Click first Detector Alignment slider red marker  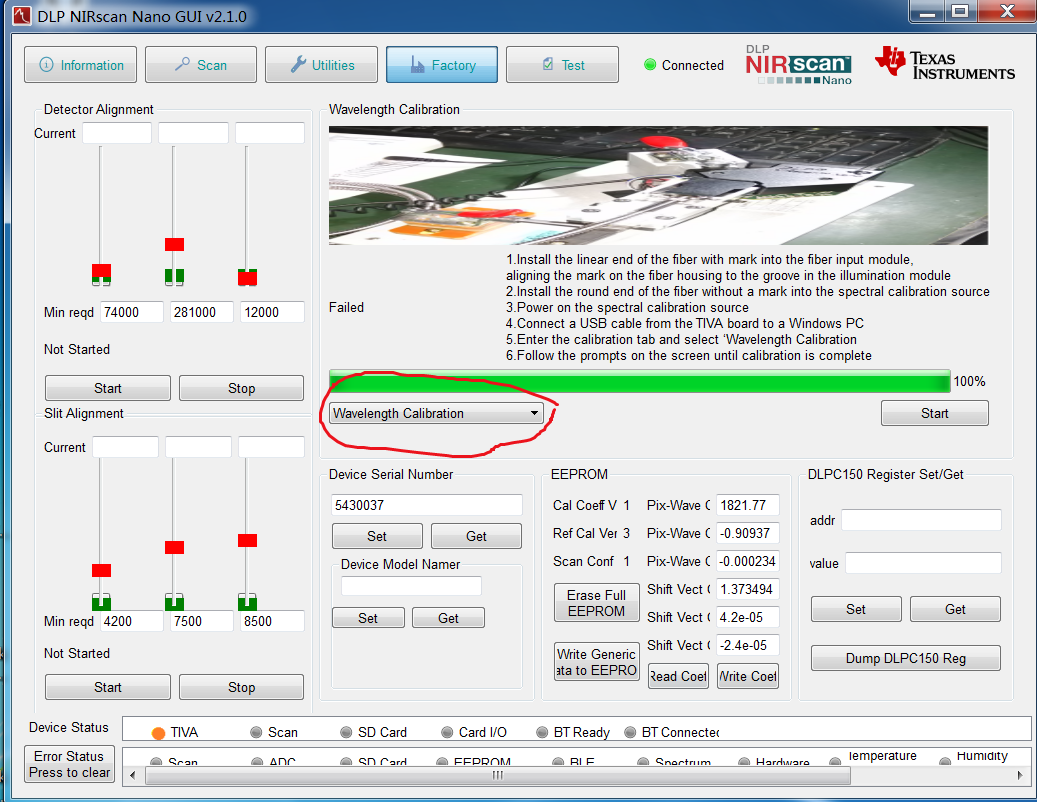(x=101, y=270)
